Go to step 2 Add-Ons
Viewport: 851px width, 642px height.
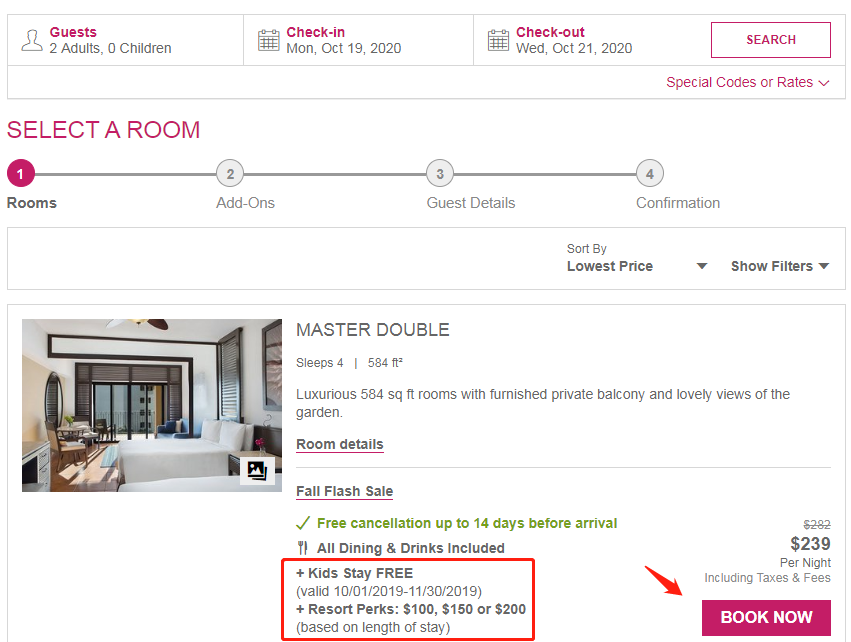click(230, 174)
